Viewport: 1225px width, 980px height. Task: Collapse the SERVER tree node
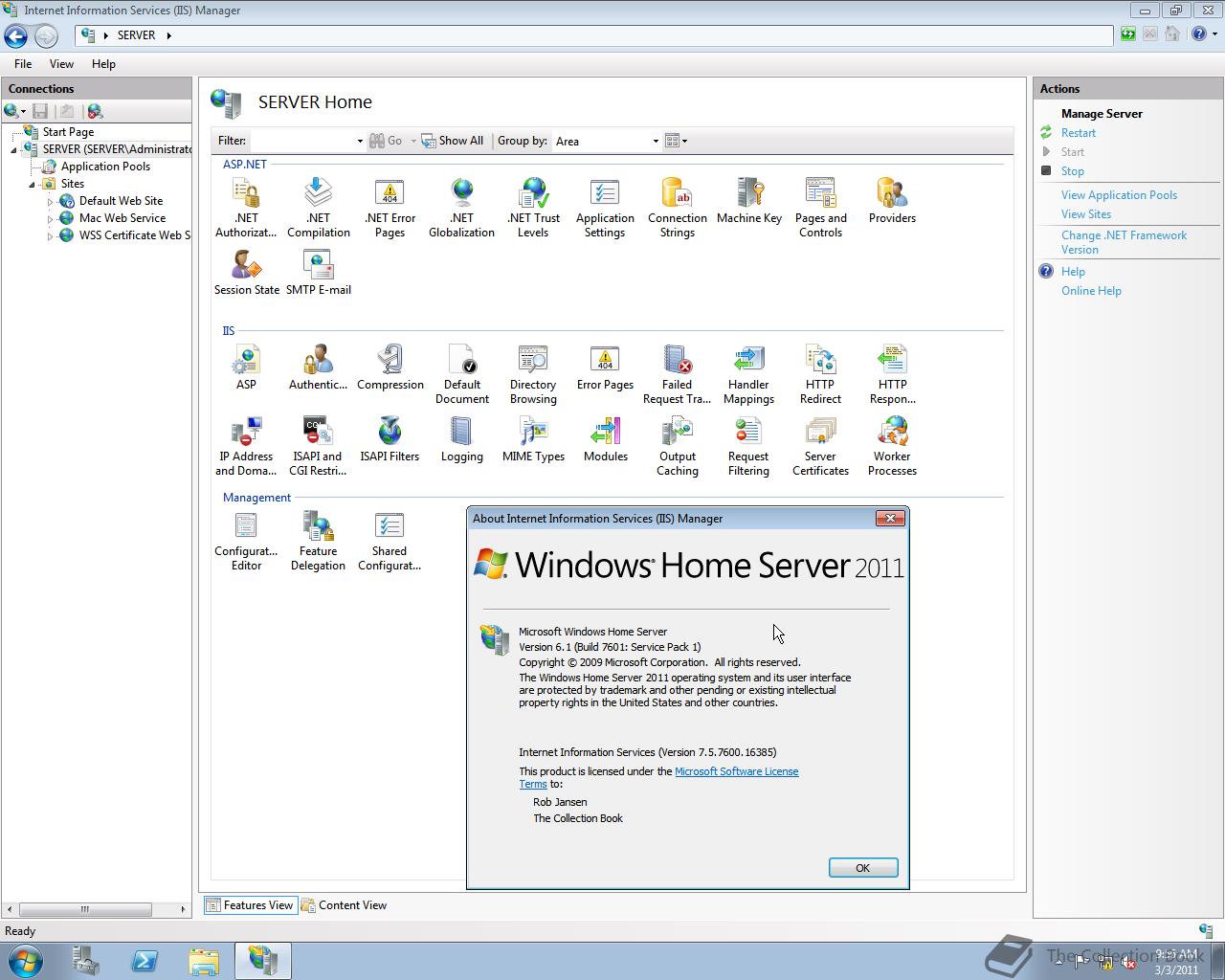coord(13,149)
